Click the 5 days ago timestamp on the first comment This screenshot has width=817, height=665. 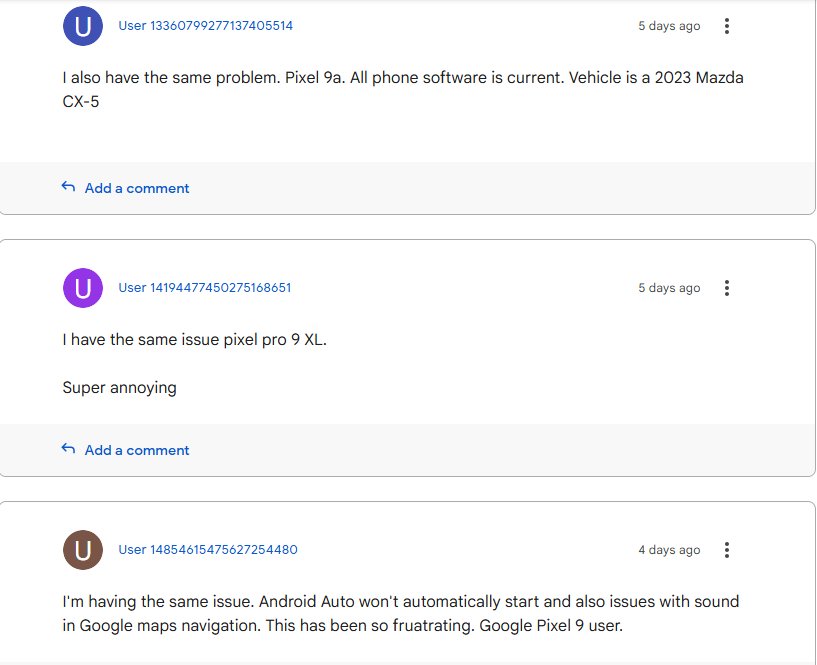pyautogui.click(x=668, y=26)
